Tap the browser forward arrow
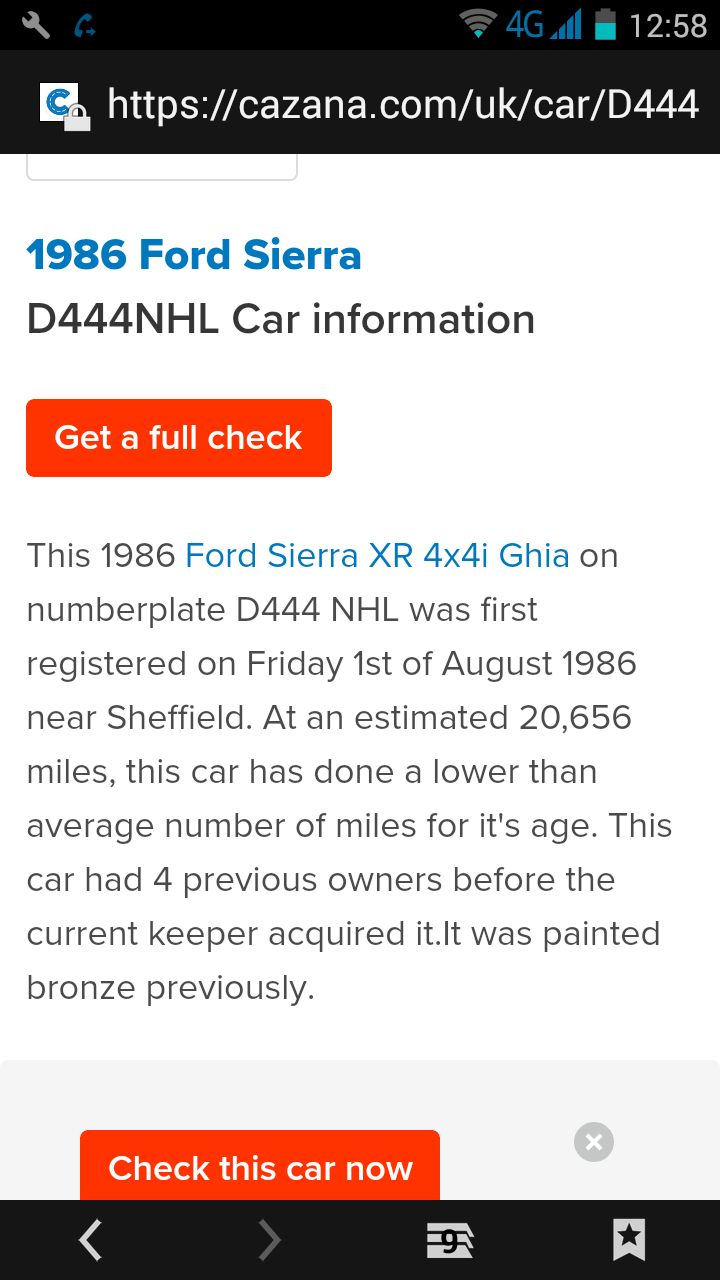The height and width of the screenshot is (1280, 720). [x=270, y=1240]
